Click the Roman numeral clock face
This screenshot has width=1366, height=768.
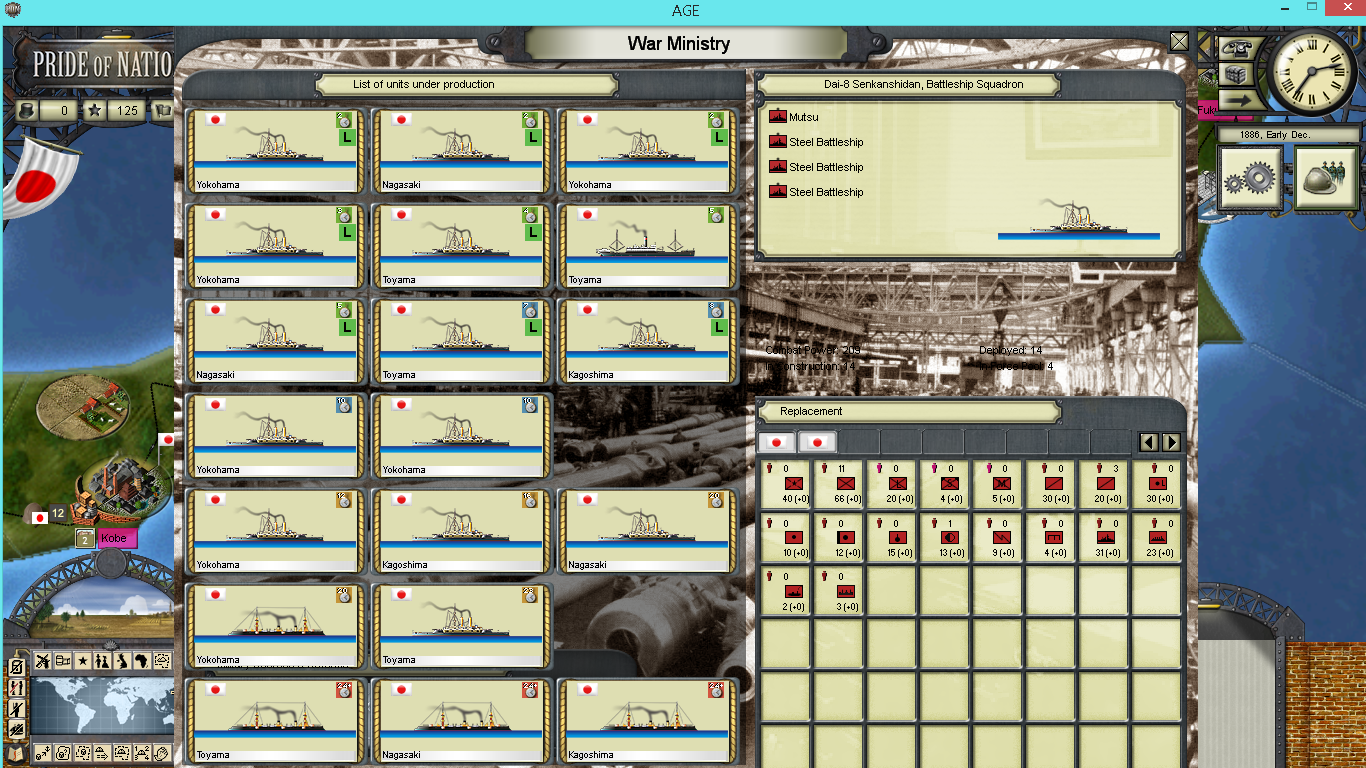coord(1312,71)
